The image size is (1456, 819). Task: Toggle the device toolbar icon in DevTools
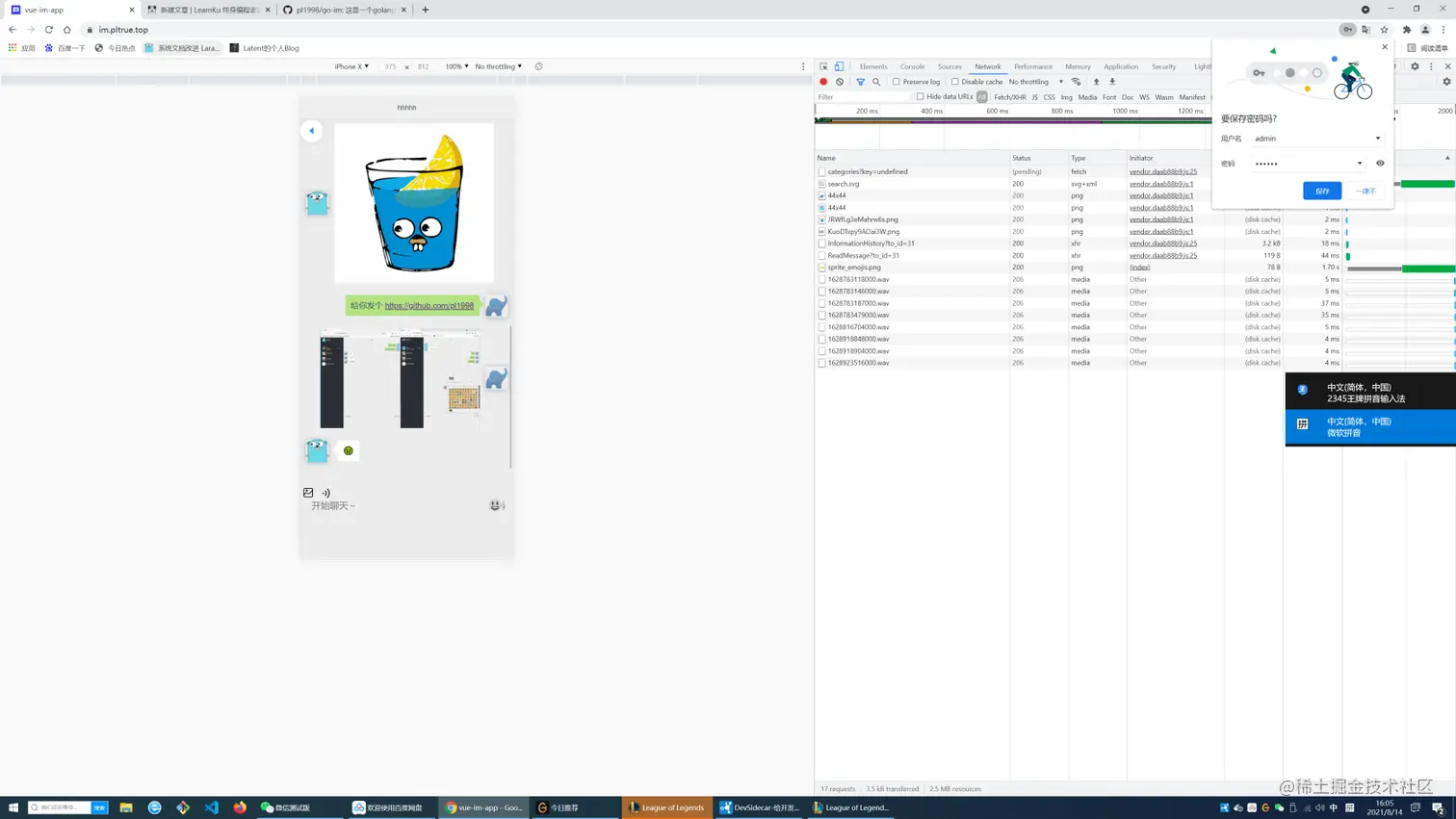(839, 66)
